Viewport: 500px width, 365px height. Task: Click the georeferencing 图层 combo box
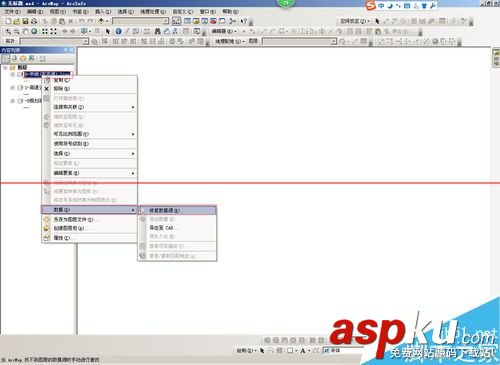[300, 41]
